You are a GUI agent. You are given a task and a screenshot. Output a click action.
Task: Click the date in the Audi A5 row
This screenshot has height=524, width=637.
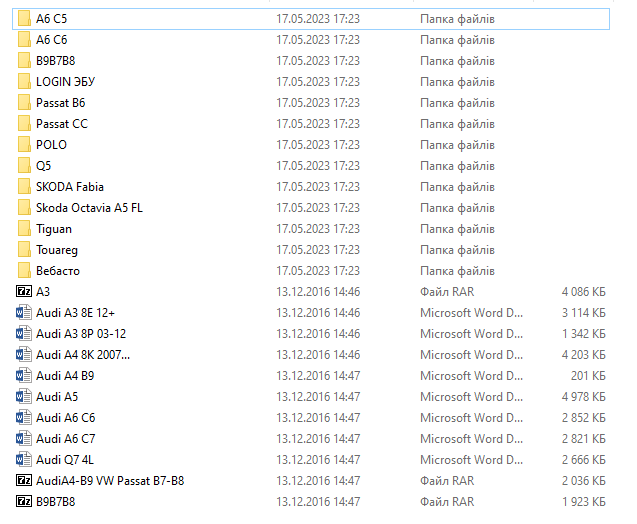pos(318,397)
